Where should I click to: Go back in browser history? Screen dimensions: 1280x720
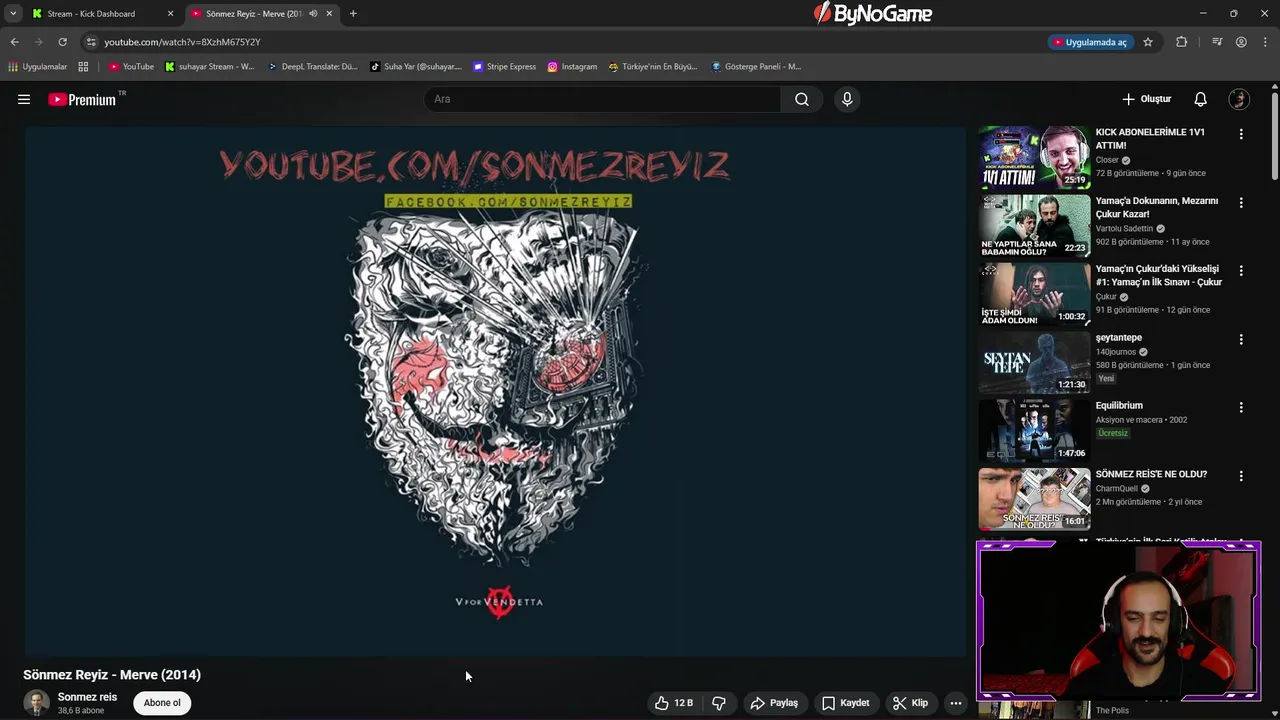click(14, 42)
